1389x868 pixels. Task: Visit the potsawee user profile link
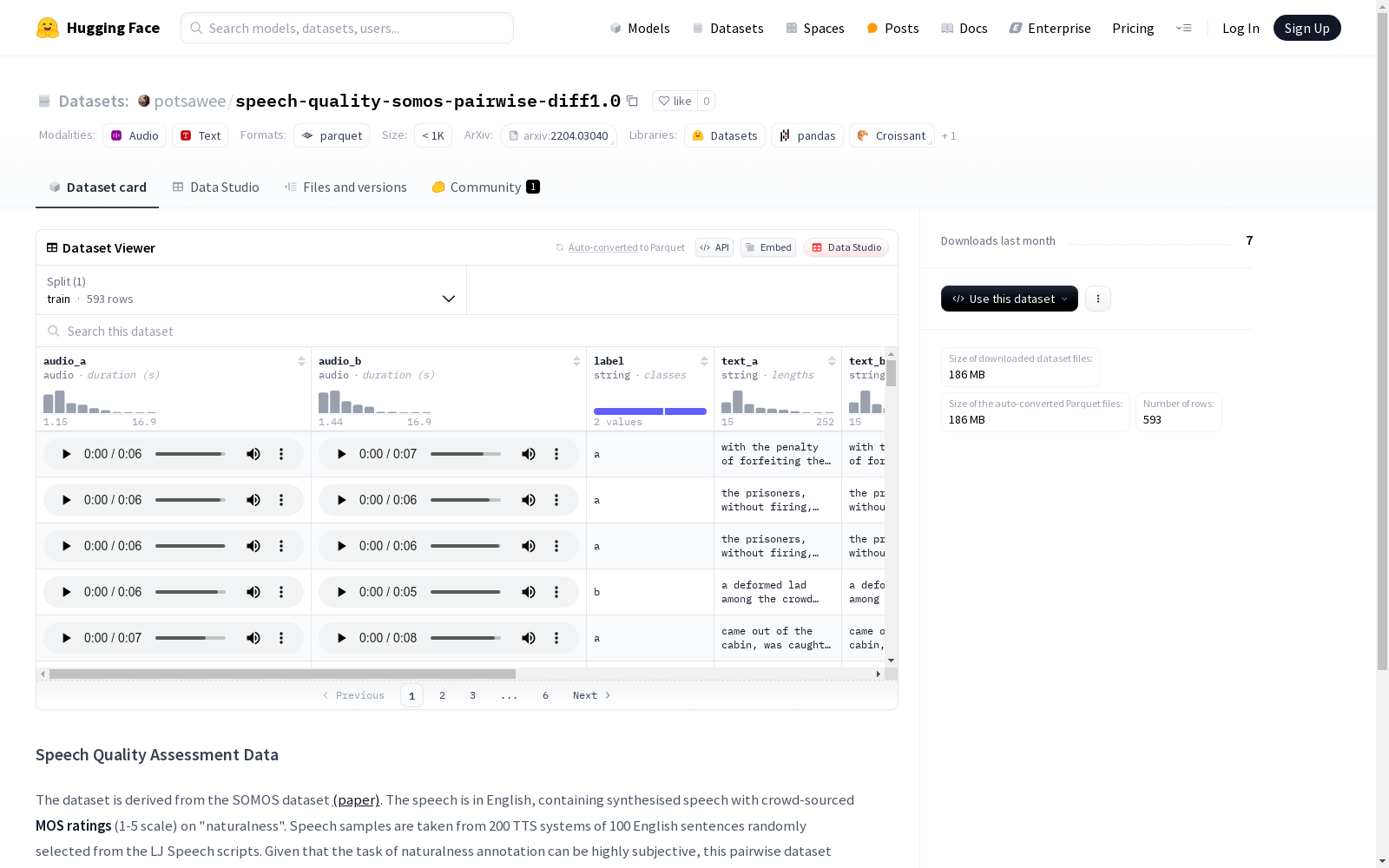click(190, 101)
